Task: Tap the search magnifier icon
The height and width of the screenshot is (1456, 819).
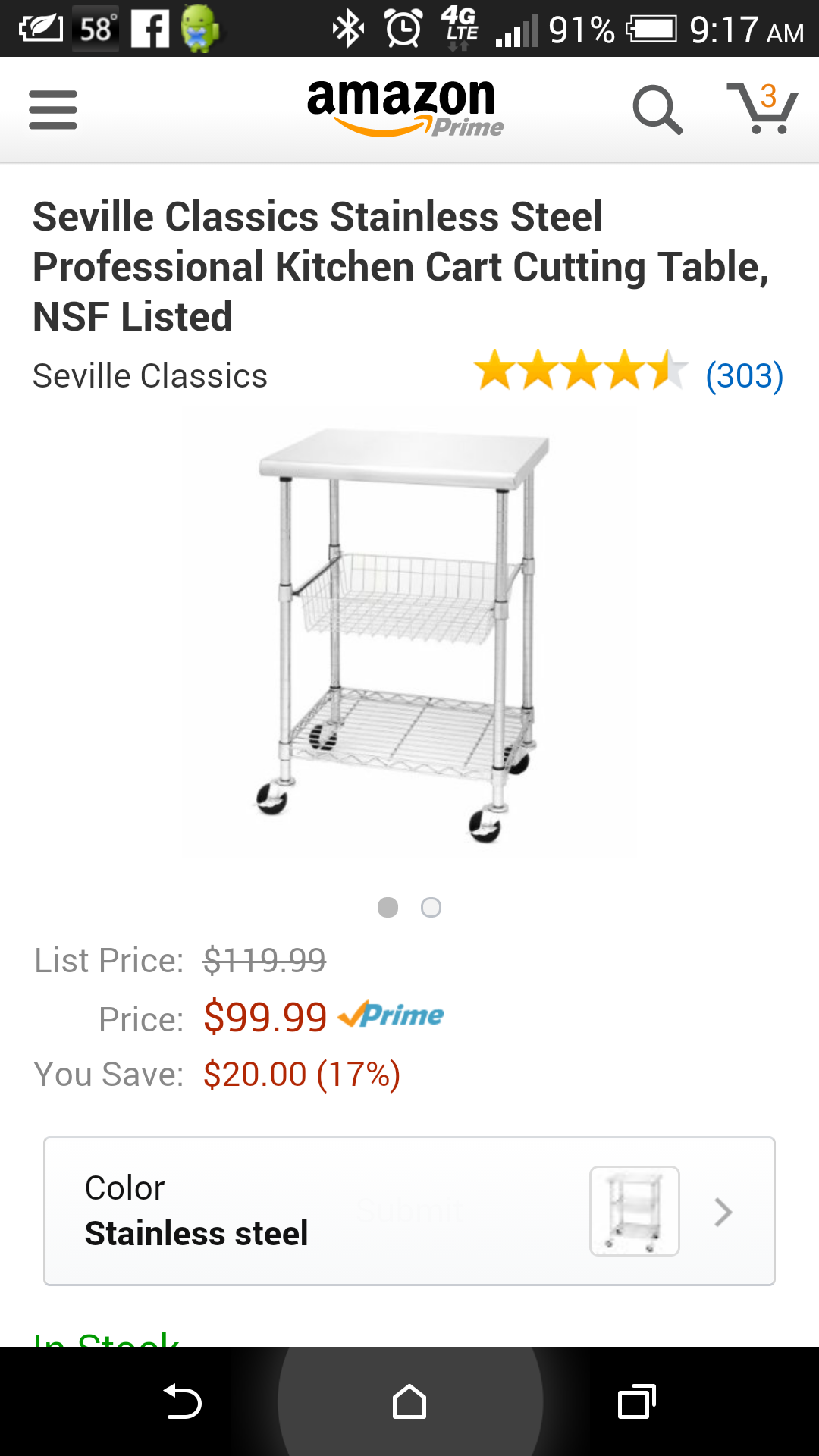Action: pyautogui.click(x=657, y=110)
